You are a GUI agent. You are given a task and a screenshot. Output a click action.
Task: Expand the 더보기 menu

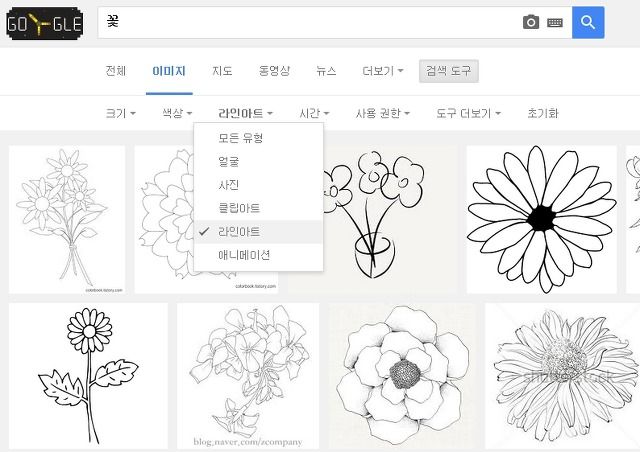(382, 71)
